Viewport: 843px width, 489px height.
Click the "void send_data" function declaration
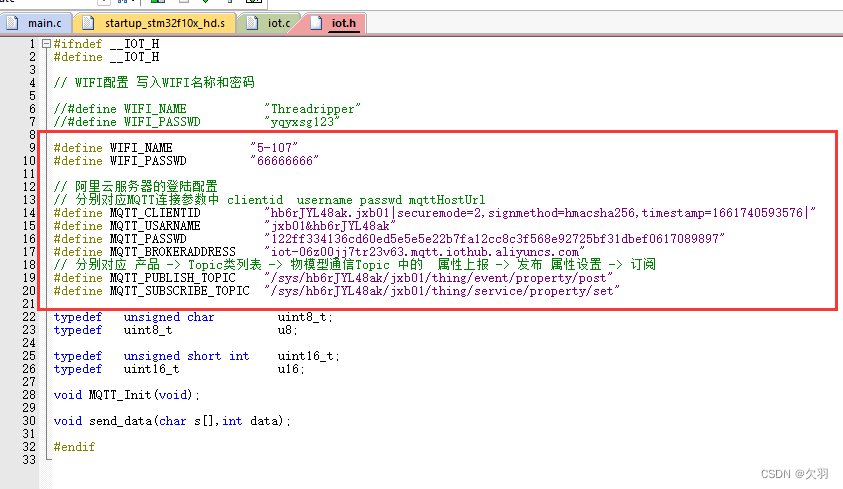[172, 421]
